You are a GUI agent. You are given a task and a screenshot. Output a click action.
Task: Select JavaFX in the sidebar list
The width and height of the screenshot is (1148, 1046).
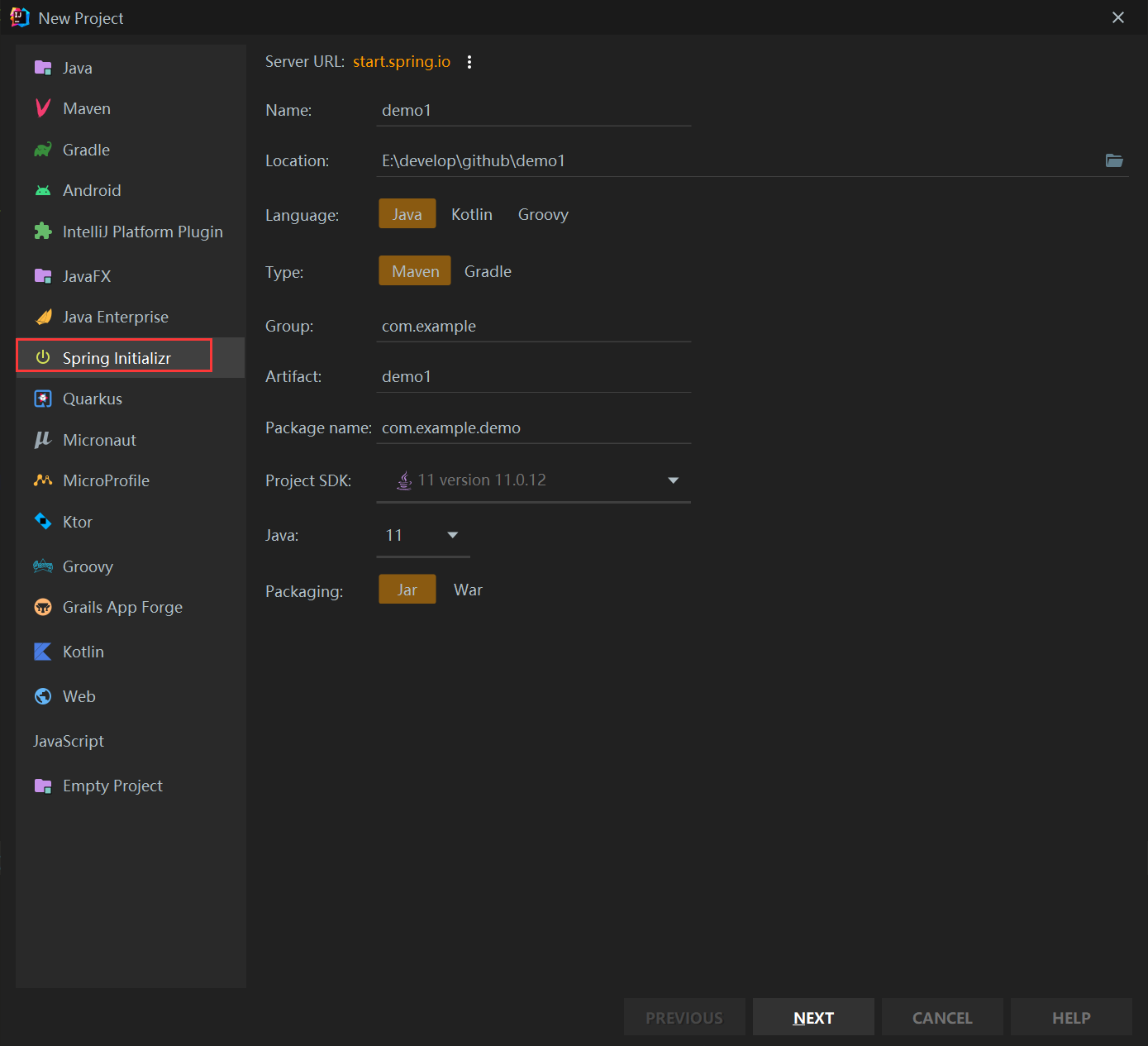tap(131, 276)
